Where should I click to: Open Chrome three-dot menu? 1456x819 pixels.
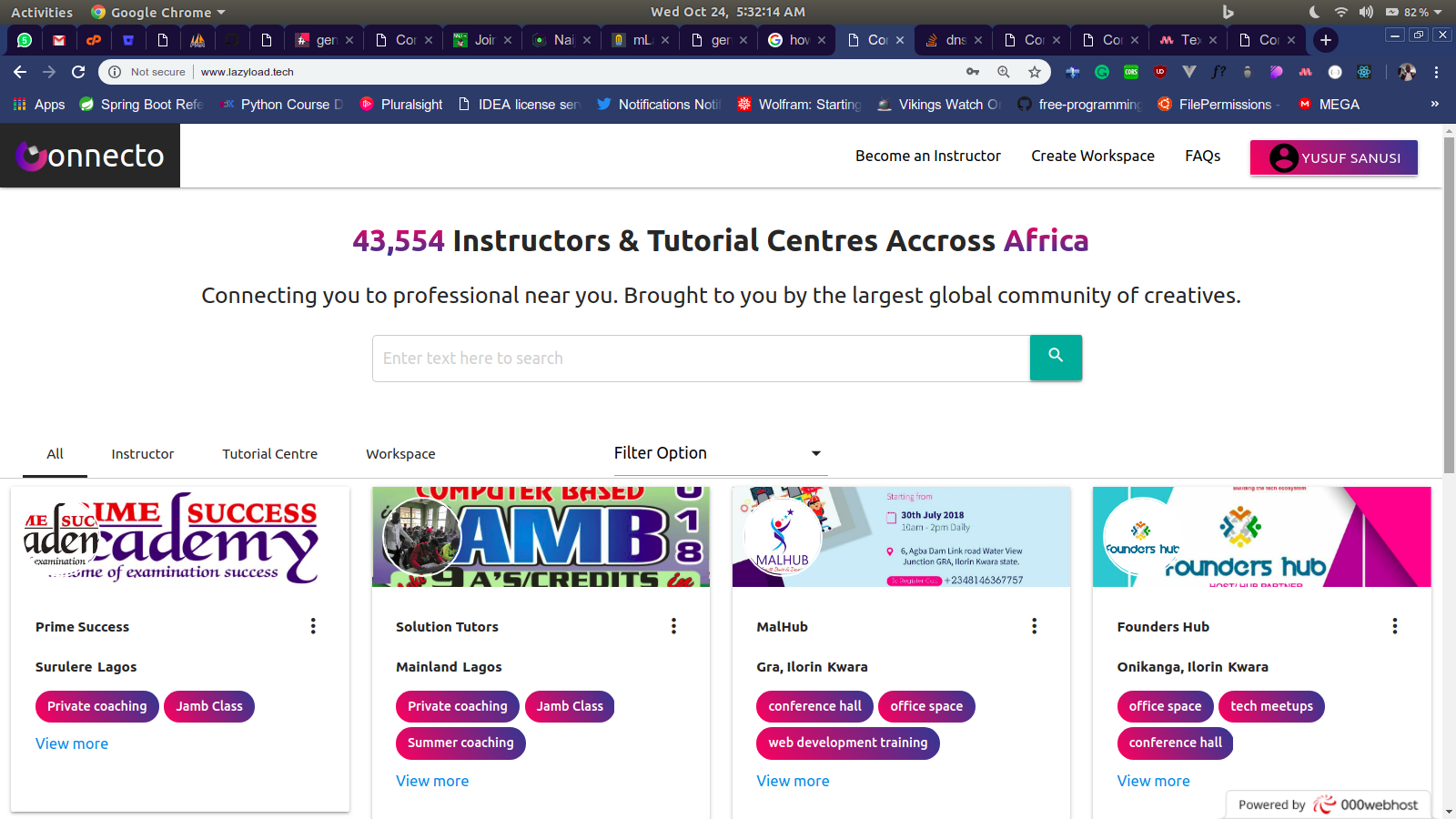pyautogui.click(x=1436, y=72)
